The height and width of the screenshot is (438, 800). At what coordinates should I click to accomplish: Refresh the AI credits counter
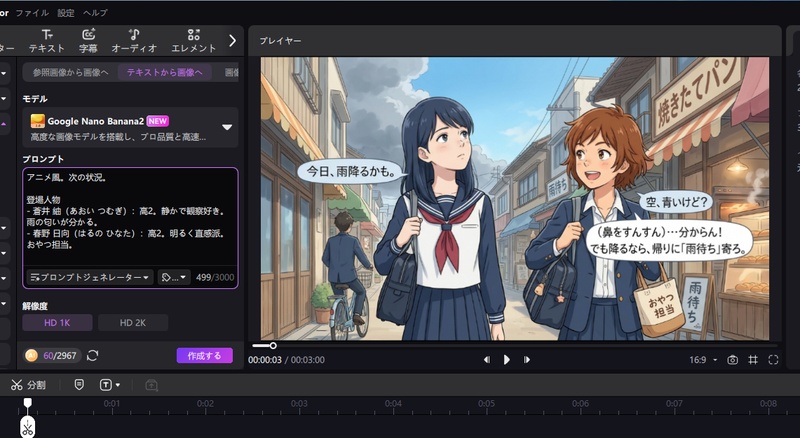coord(92,355)
